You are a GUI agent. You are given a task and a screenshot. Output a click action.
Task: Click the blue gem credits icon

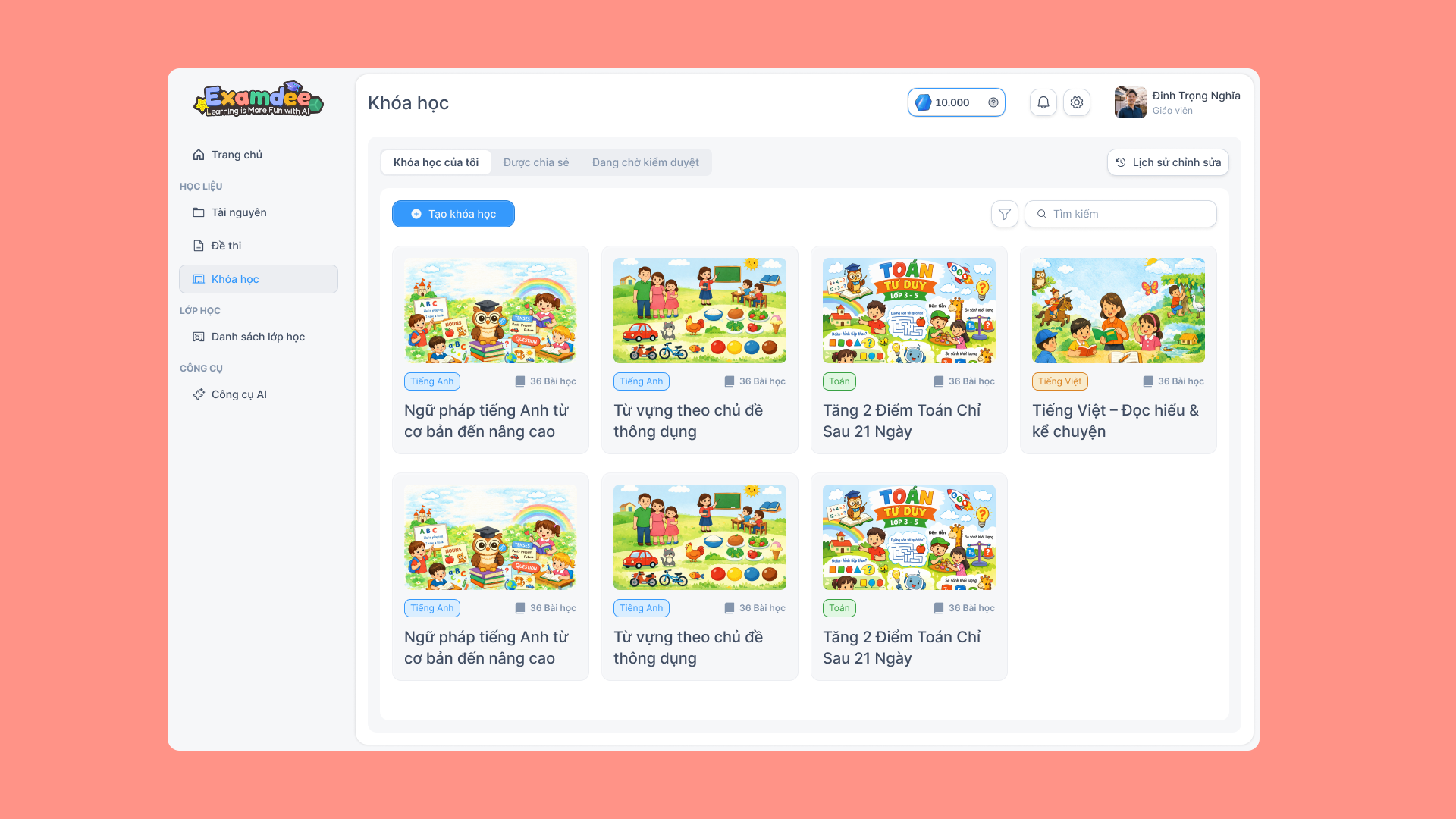click(x=923, y=102)
